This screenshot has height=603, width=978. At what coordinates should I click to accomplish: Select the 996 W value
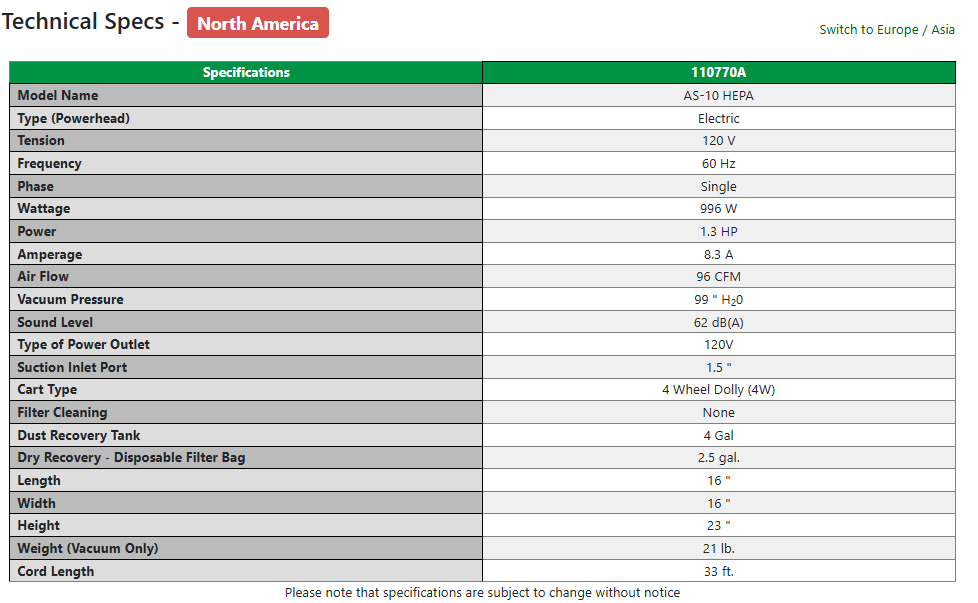coord(719,208)
